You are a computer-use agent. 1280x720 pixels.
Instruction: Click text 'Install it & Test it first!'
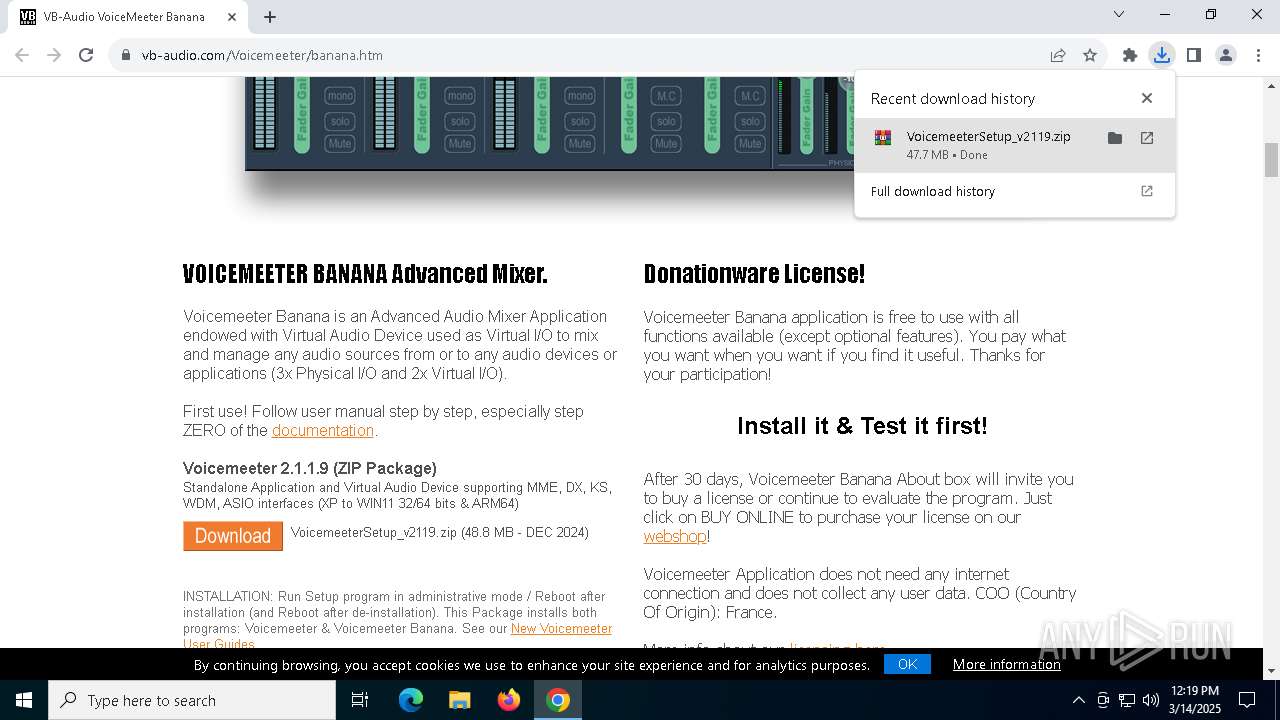pyautogui.click(x=862, y=426)
